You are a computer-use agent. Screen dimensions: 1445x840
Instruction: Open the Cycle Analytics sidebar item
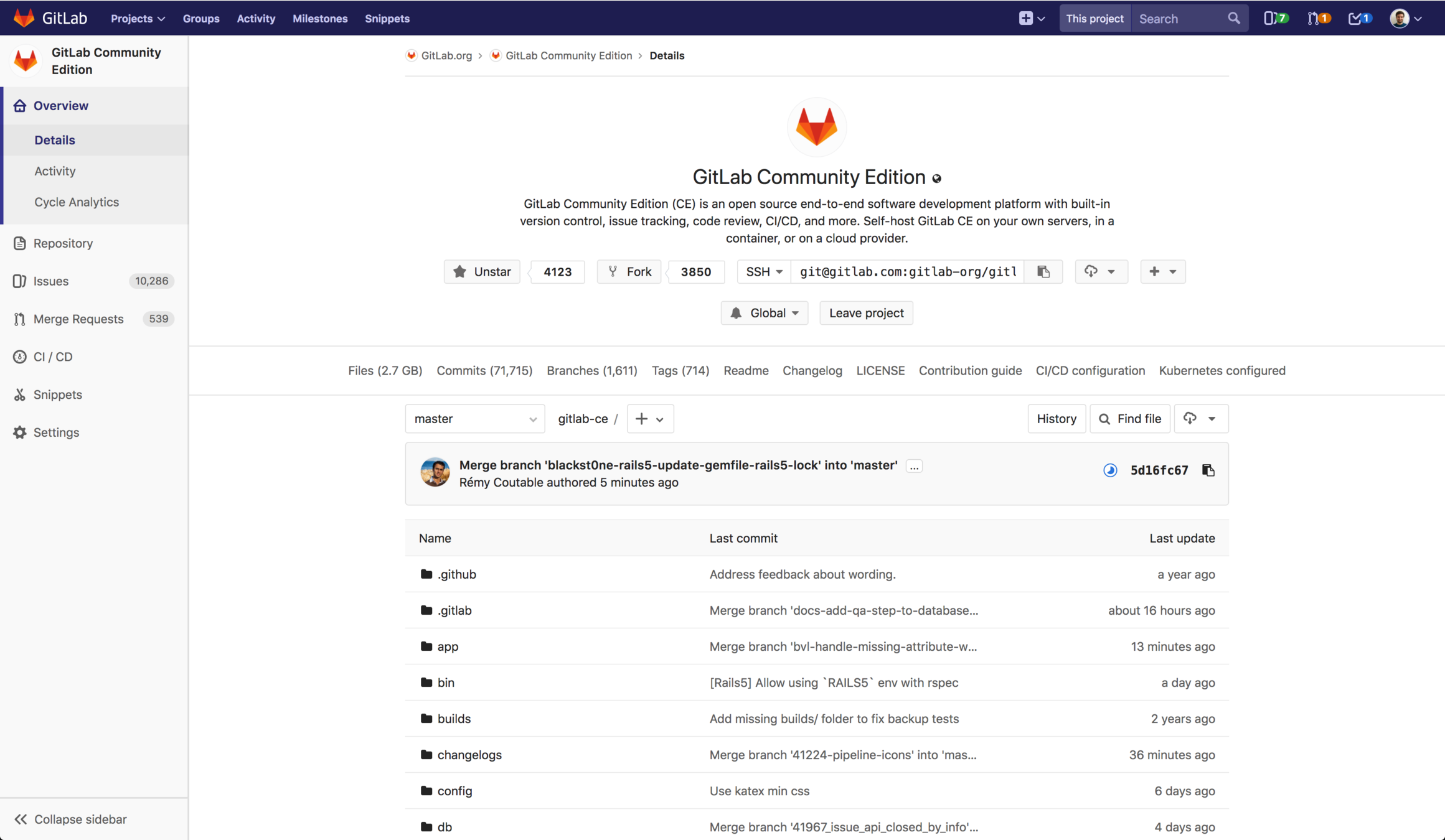pos(77,202)
